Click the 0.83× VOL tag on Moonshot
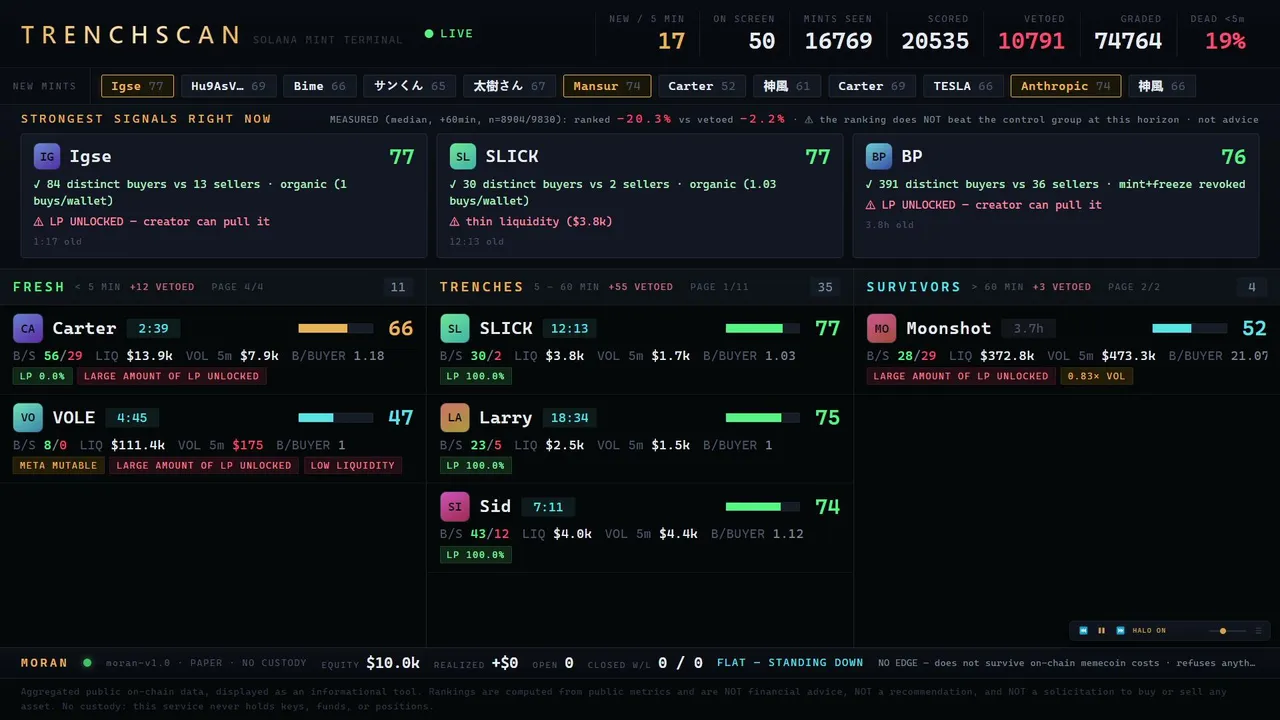Screen dimensions: 1280x720 tap(1097, 376)
